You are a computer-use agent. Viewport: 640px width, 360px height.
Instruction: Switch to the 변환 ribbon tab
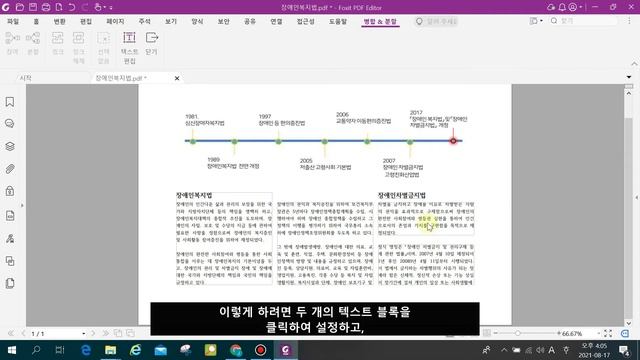click(60, 21)
